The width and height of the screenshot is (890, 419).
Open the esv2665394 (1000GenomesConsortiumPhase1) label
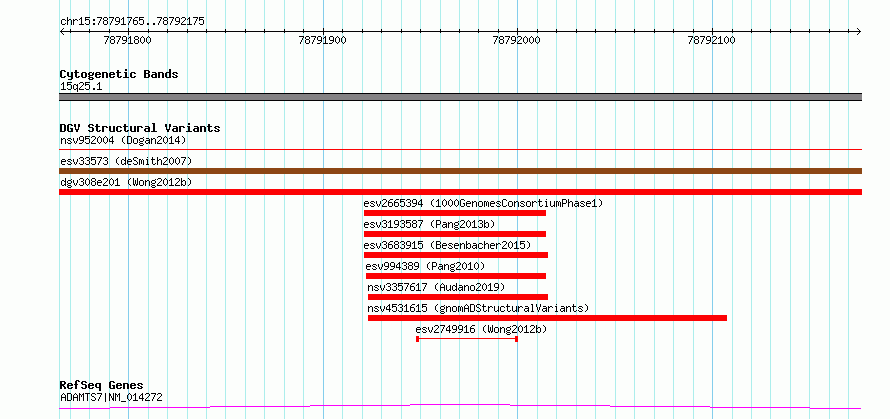[x=483, y=203]
